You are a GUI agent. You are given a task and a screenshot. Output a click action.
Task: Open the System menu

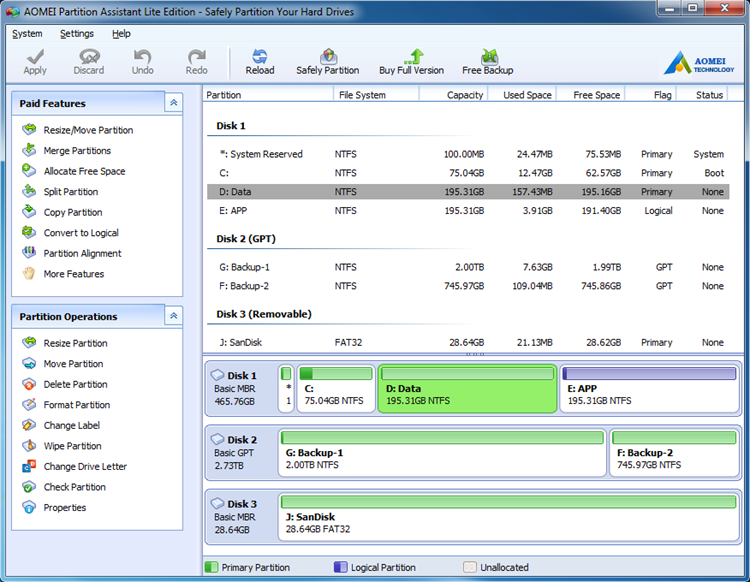pyautogui.click(x=27, y=33)
